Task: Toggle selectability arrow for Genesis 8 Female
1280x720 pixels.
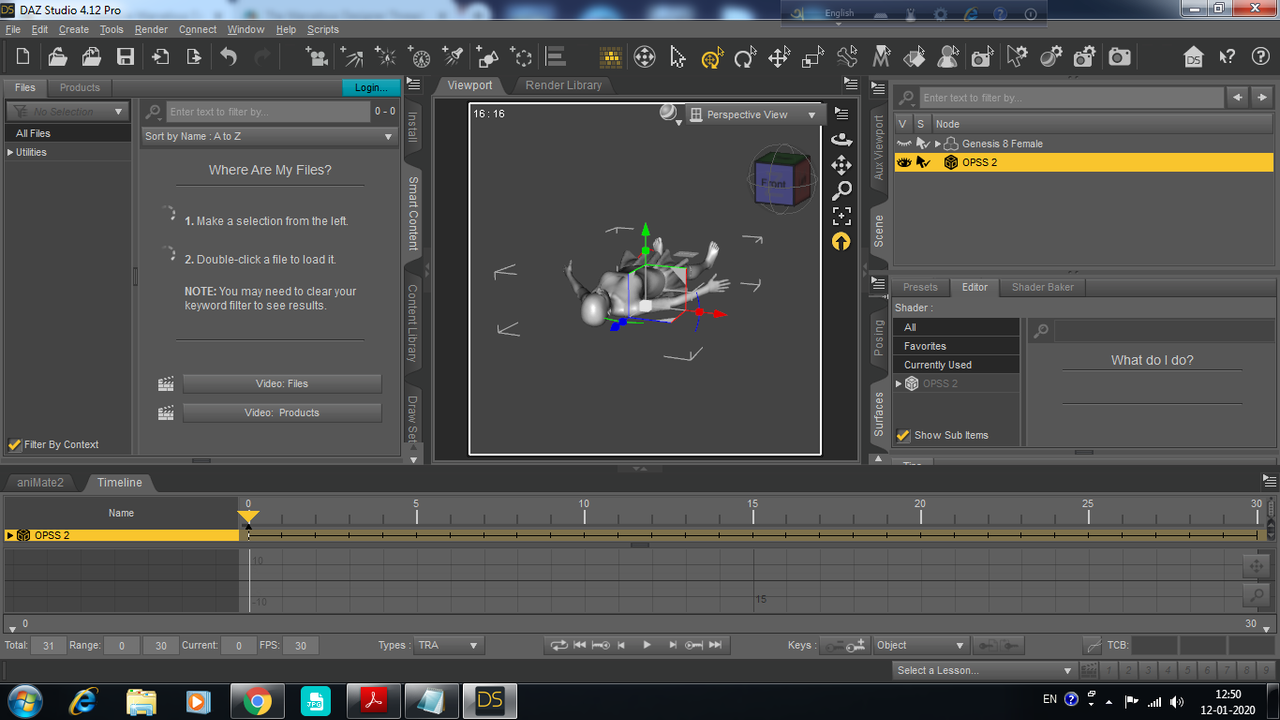Action: 922,144
